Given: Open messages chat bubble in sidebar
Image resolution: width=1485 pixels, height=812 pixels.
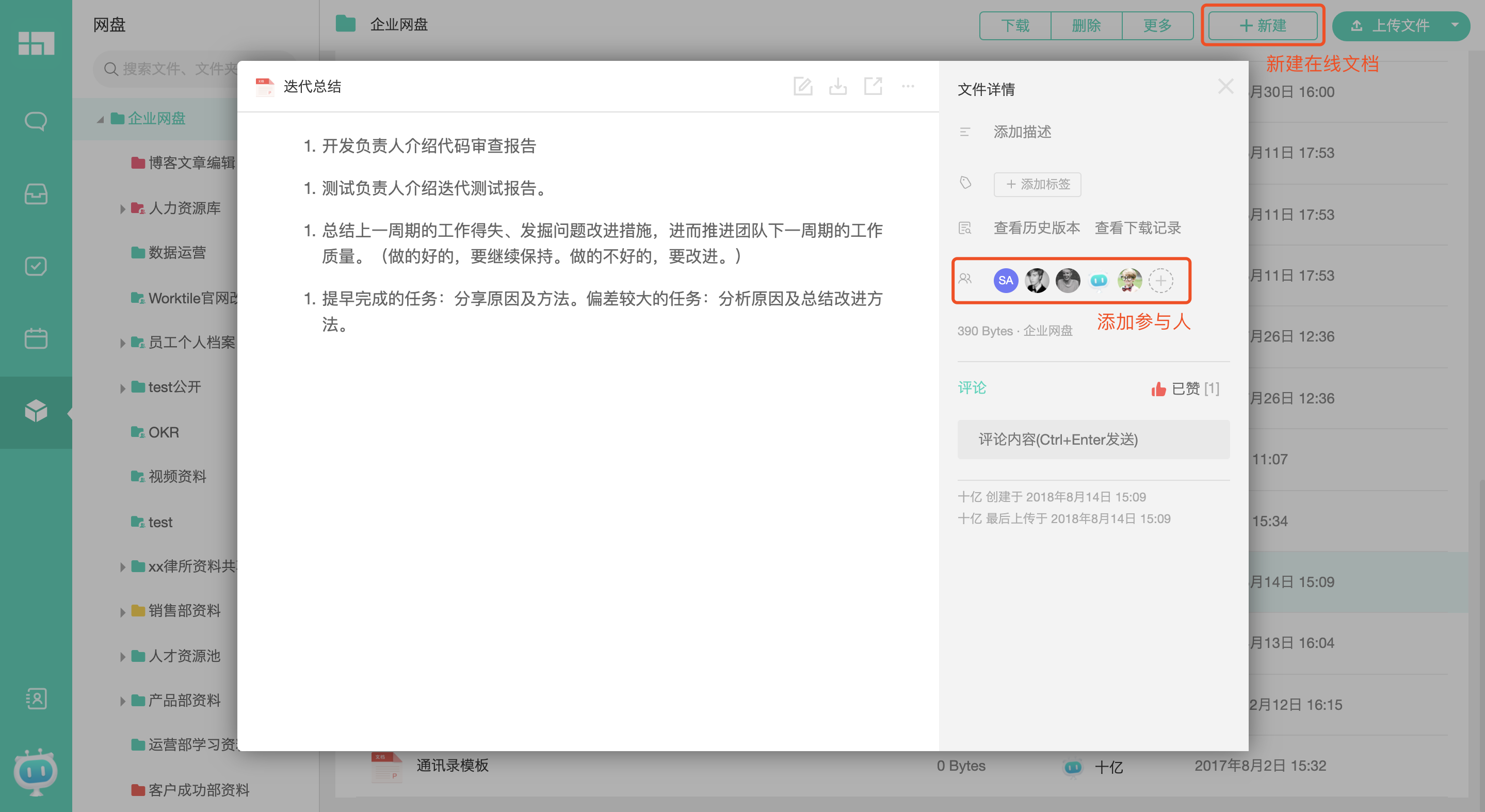Looking at the screenshot, I should click(x=36, y=121).
